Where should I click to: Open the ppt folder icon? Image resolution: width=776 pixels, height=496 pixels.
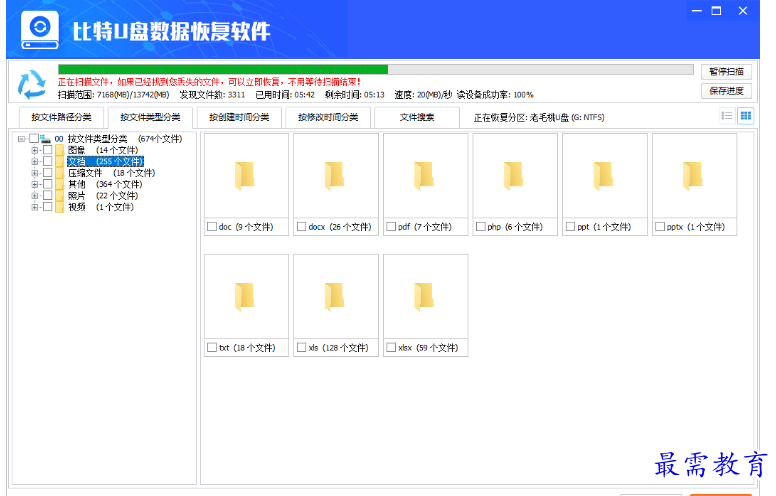(603, 176)
